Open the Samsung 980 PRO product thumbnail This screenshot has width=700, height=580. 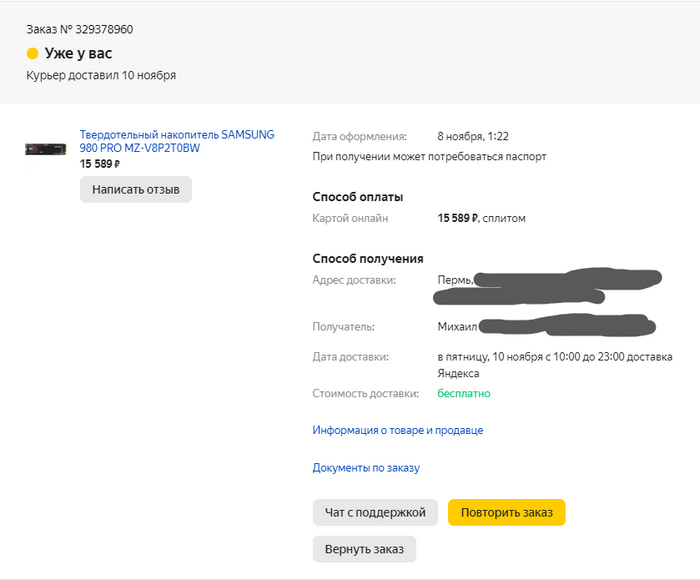(45, 149)
